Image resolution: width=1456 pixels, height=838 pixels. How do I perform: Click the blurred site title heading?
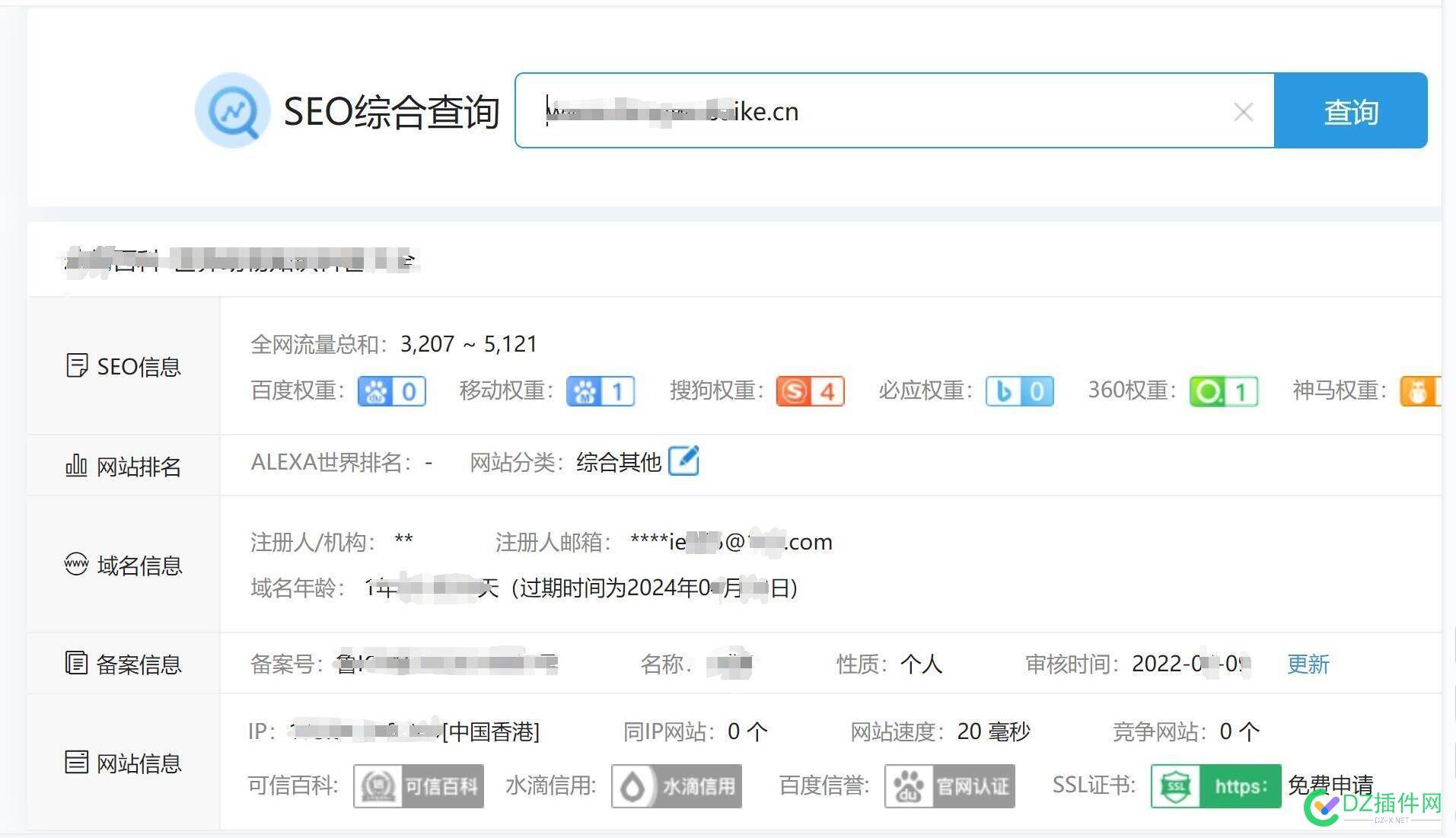(x=241, y=261)
